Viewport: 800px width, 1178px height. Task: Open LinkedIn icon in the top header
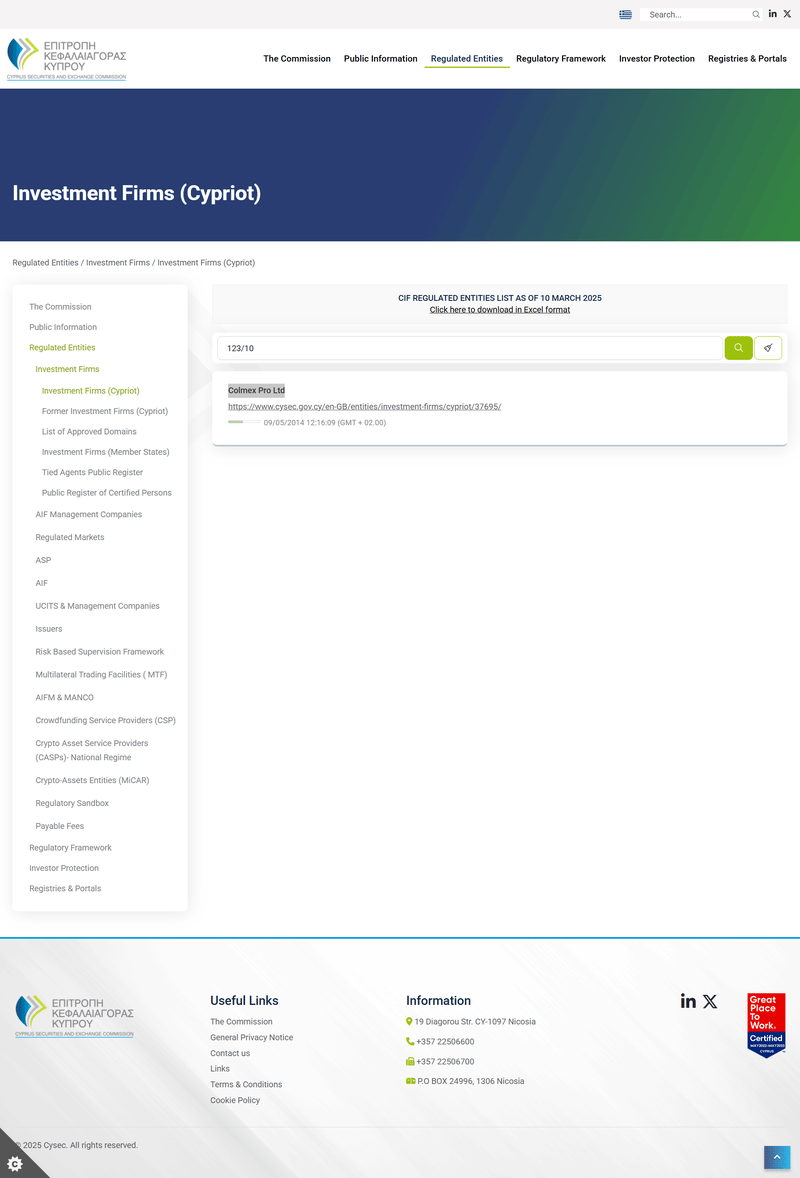point(773,14)
